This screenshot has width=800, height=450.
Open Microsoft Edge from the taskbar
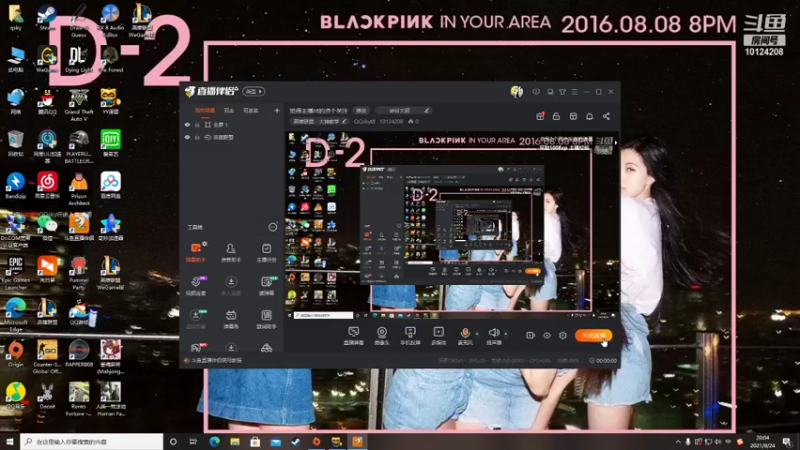214,441
